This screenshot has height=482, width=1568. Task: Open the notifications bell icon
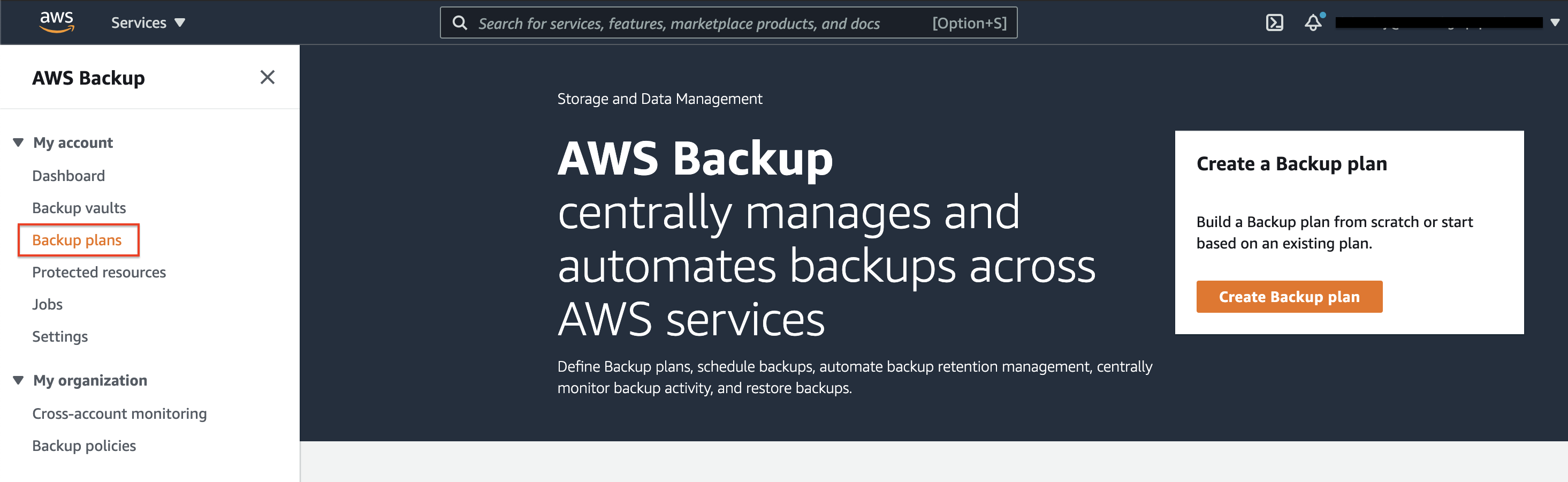[x=1314, y=22]
